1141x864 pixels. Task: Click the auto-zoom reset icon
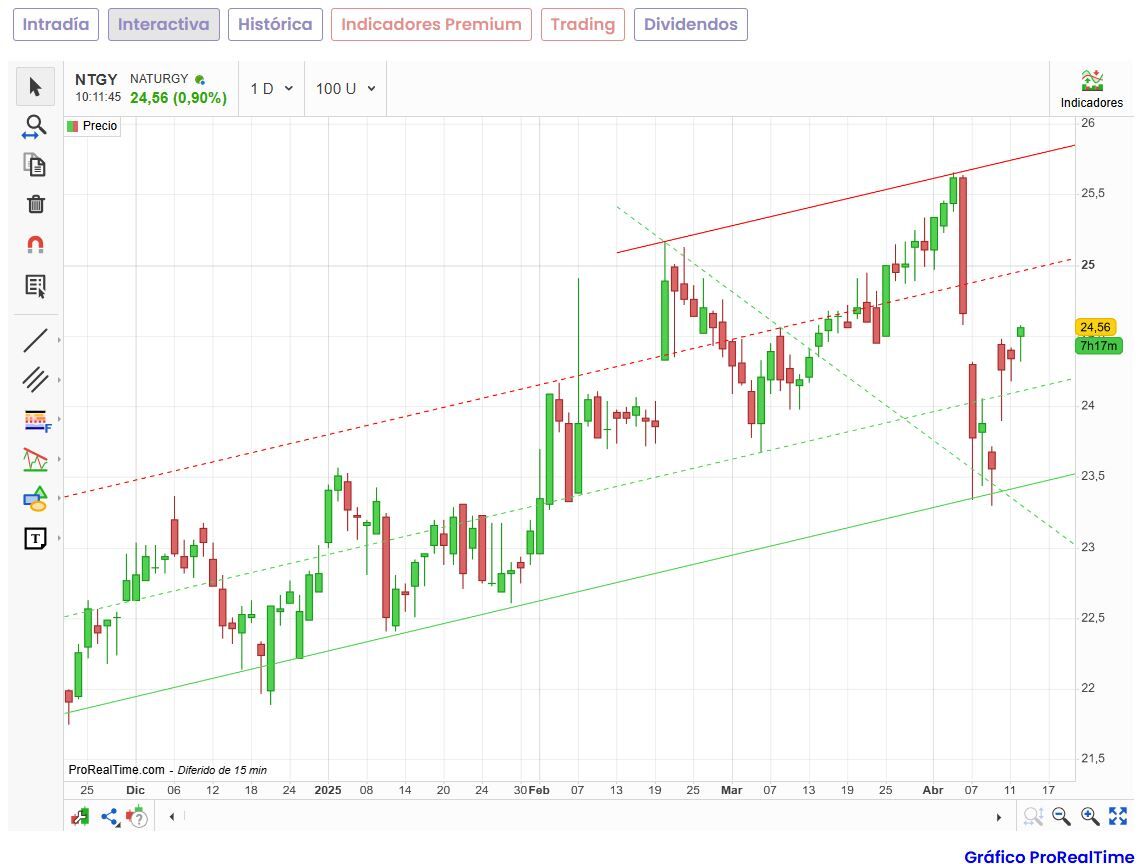point(1033,817)
